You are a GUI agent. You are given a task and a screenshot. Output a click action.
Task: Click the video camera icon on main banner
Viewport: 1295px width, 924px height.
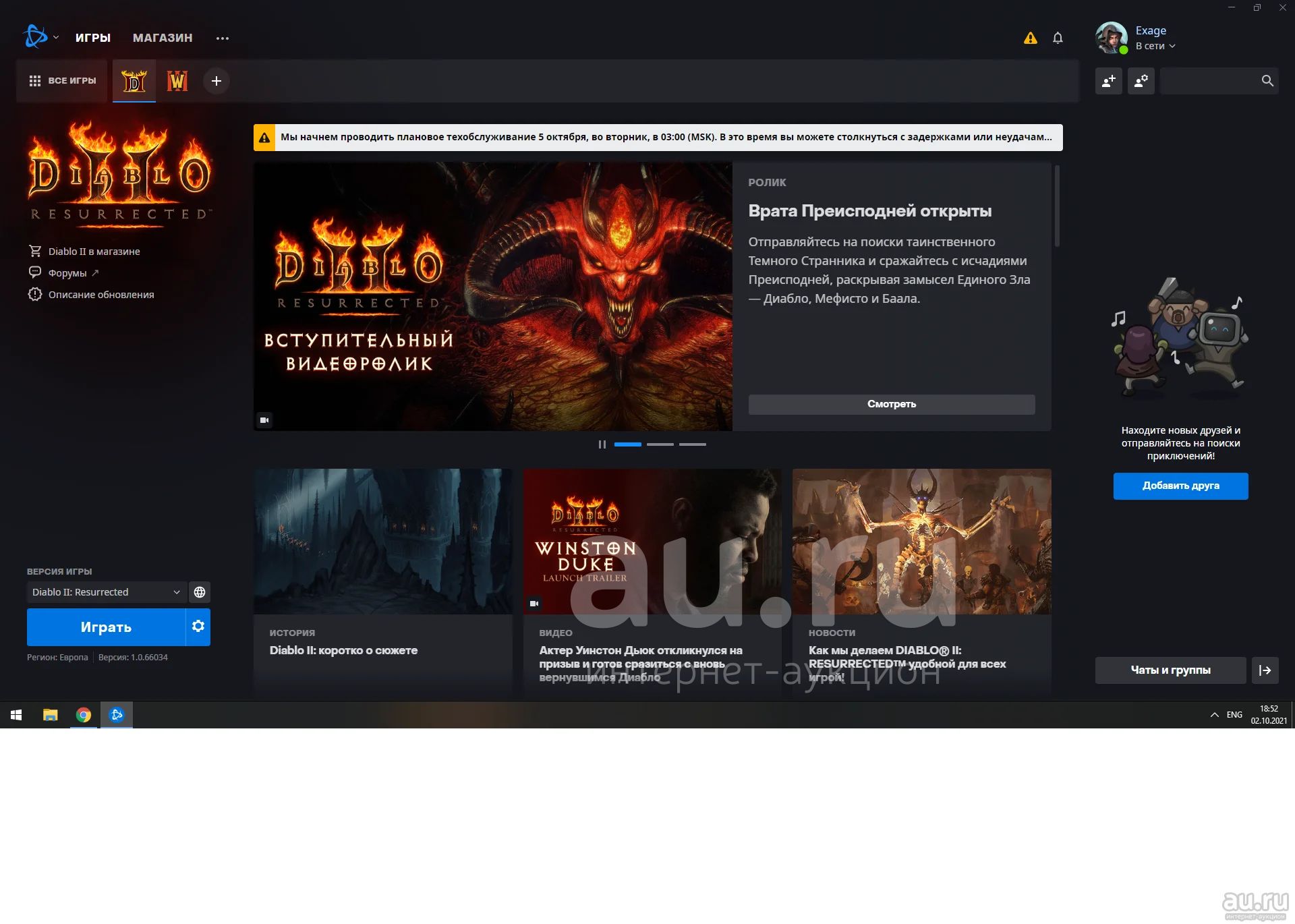tap(264, 420)
